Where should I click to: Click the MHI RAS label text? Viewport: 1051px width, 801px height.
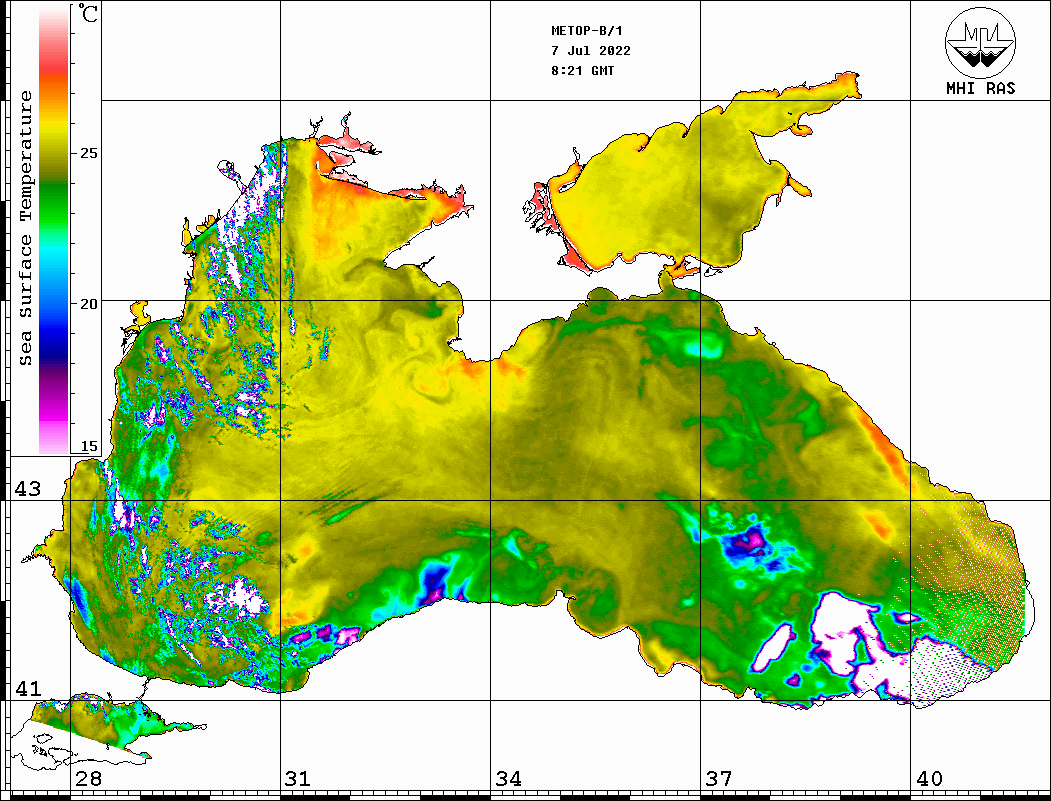pos(981,88)
